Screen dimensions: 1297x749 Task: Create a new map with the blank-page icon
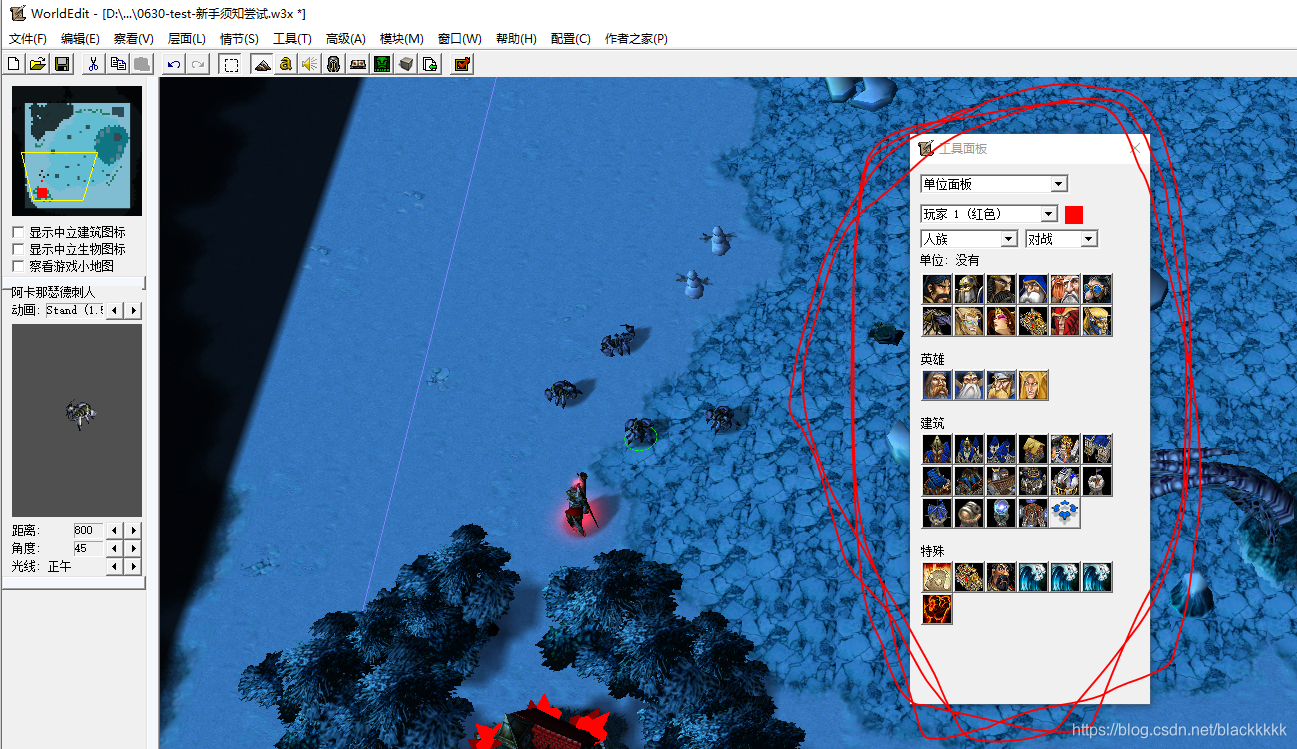(x=14, y=64)
